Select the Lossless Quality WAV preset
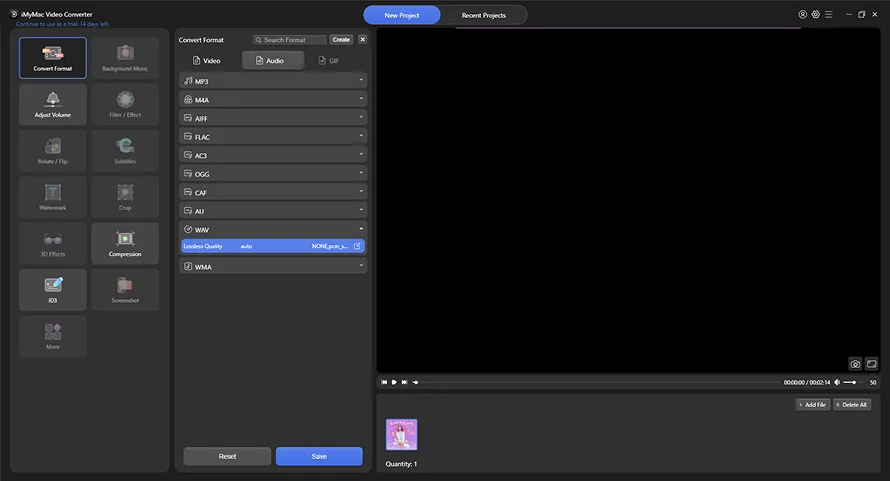 pyautogui.click(x=273, y=246)
